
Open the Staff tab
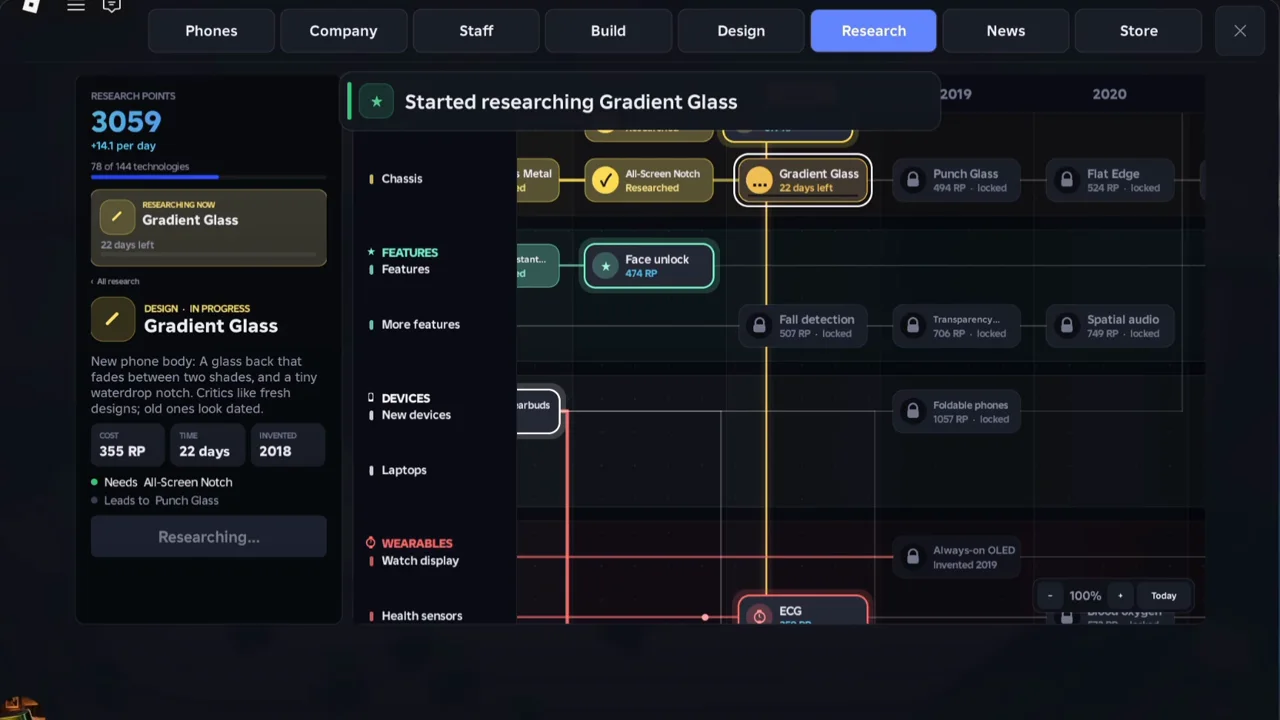pos(476,31)
